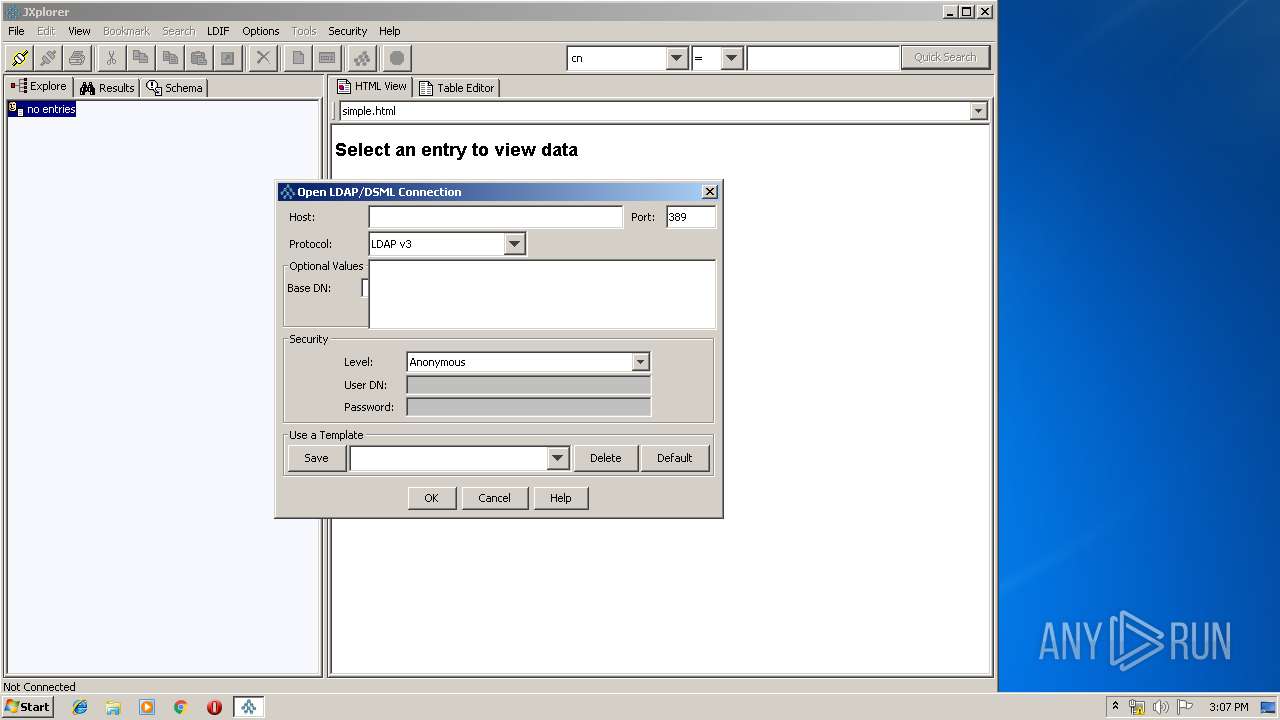
Task: Open the File menu
Action: [x=16, y=31]
